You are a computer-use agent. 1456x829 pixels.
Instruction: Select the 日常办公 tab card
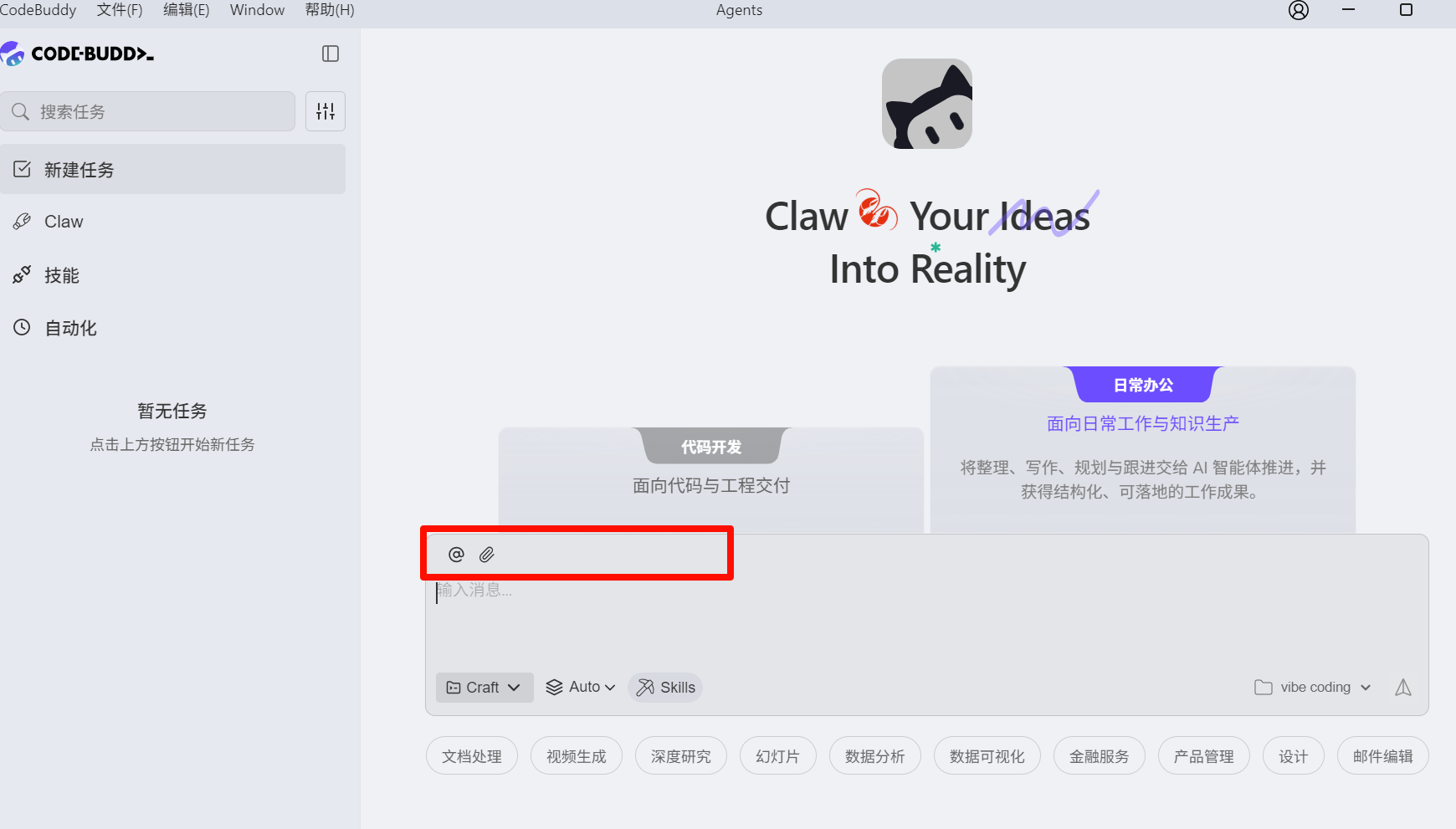pos(1143,385)
